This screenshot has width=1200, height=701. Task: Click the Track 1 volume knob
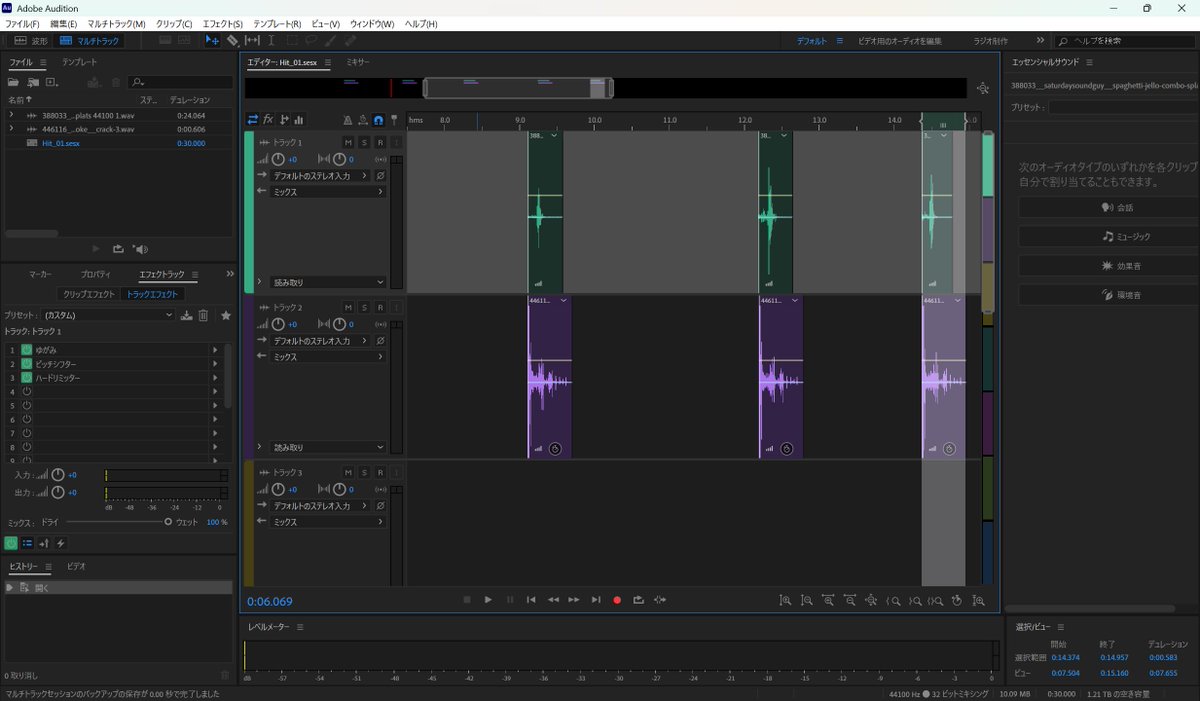pyautogui.click(x=279, y=159)
